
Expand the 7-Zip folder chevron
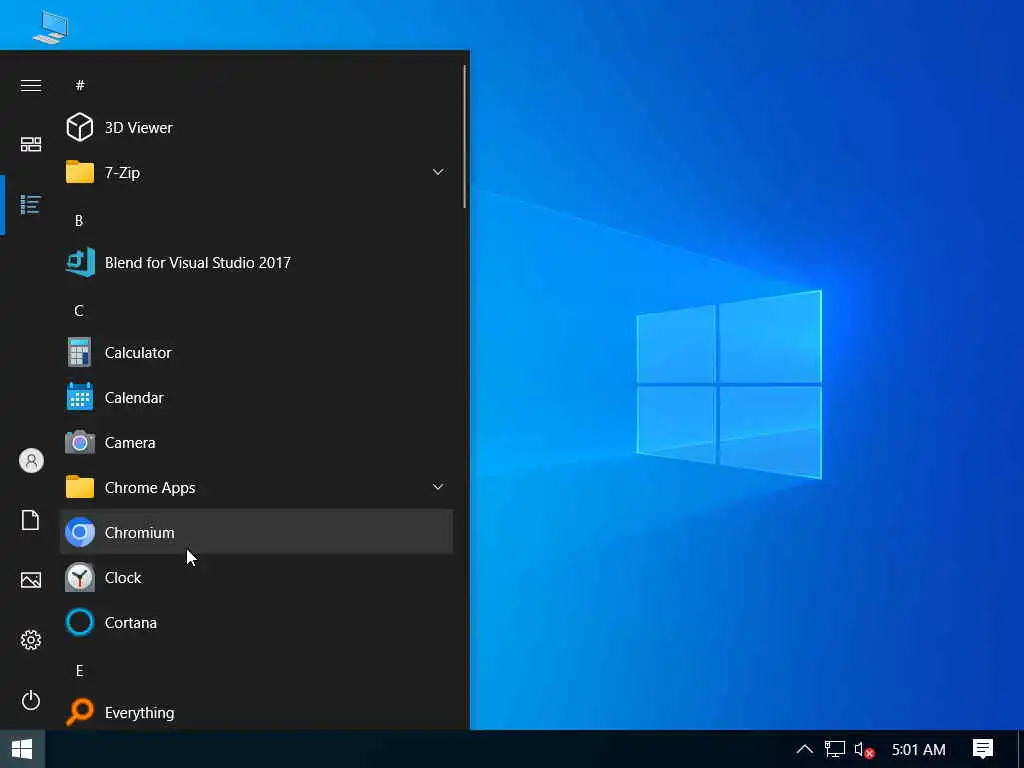pyautogui.click(x=438, y=172)
